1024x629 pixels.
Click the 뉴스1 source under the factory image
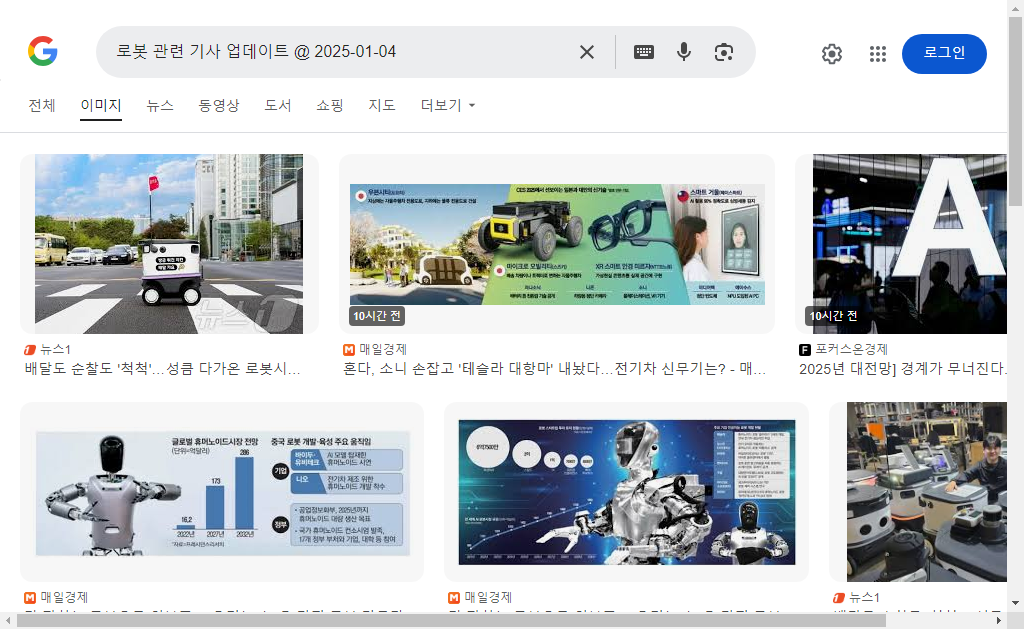click(x=856, y=598)
